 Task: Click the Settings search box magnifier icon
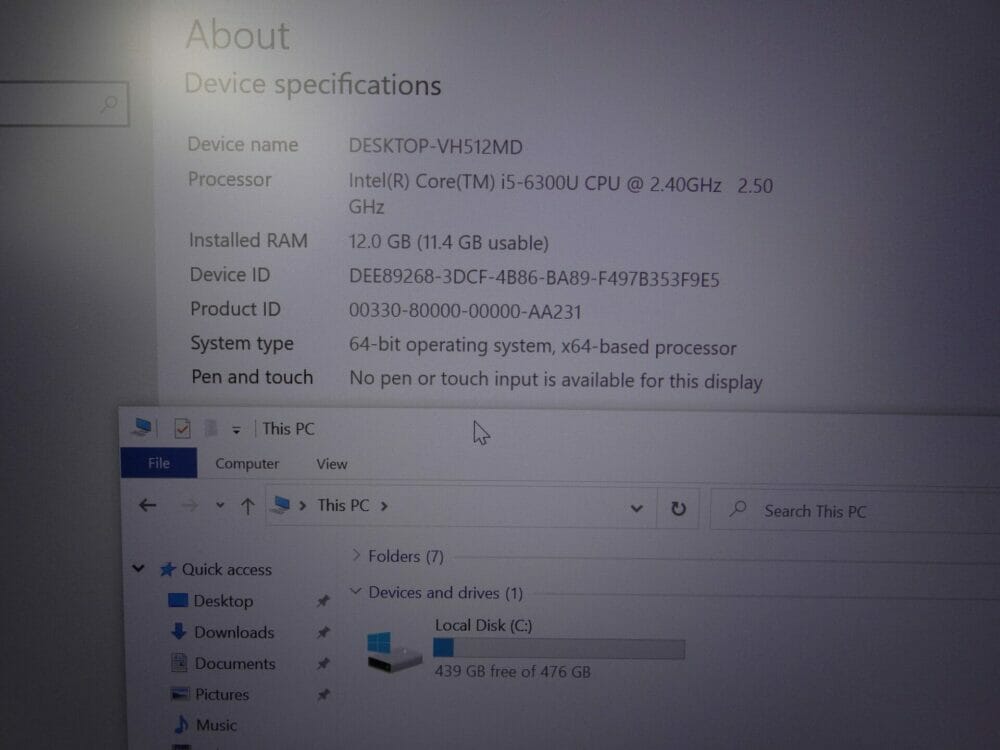coord(109,103)
